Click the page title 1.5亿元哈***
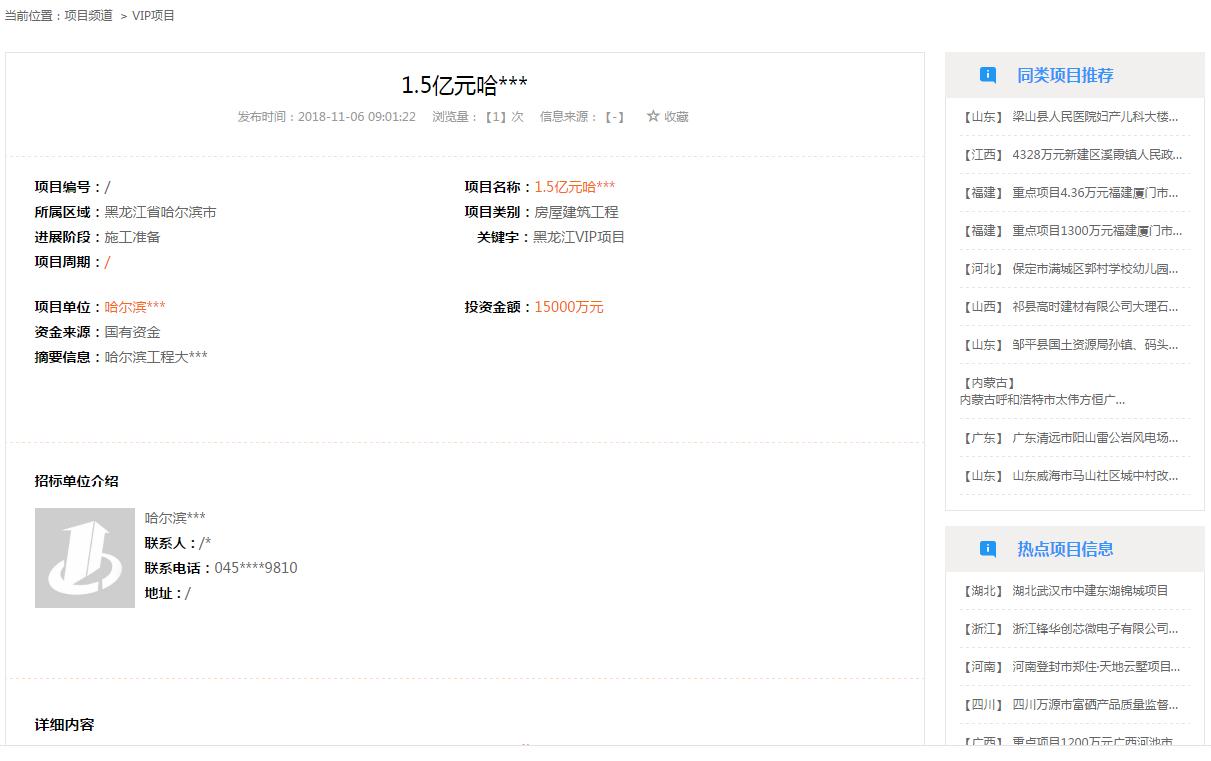 (465, 84)
